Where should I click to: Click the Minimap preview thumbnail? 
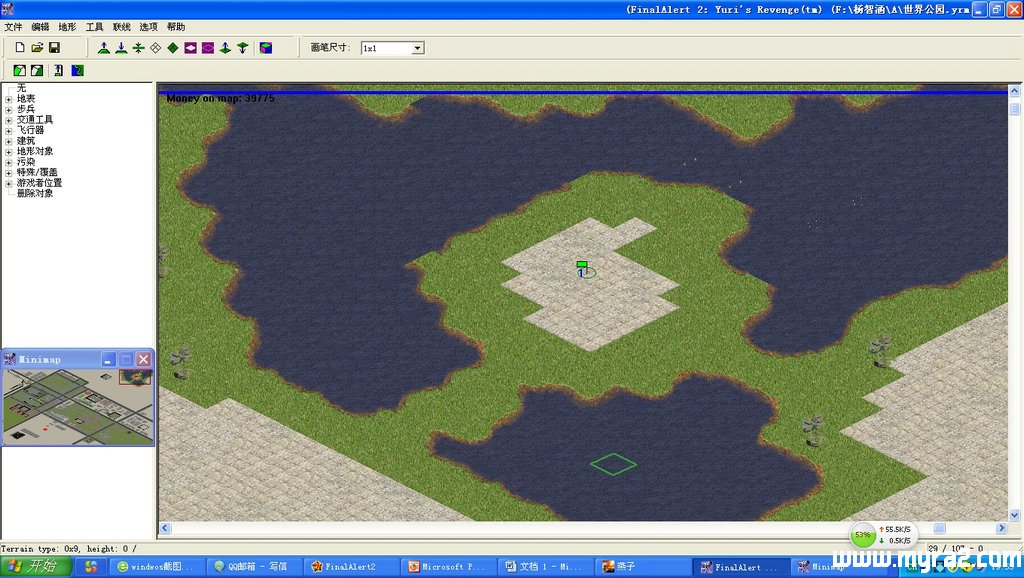point(78,406)
